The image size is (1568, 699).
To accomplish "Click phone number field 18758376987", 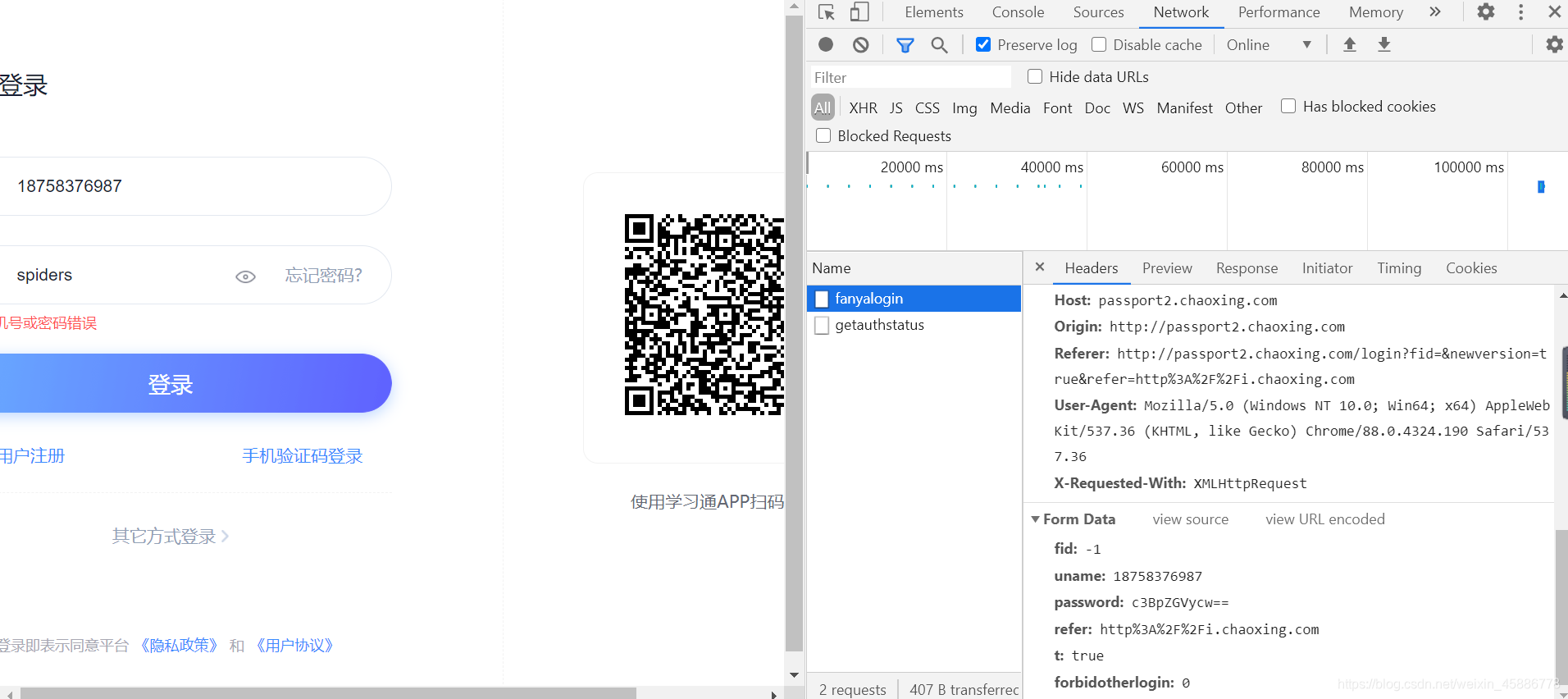I will pyautogui.click(x=195, y=186).
